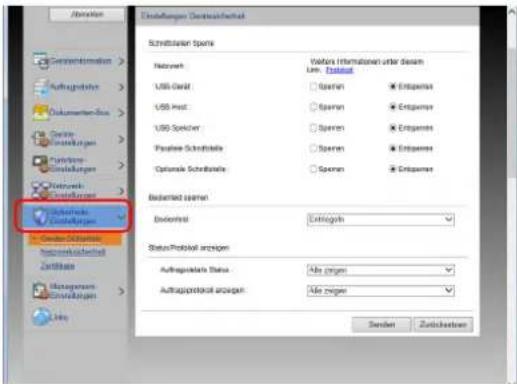Click the Sicherheits-Einstellungen shield icon
This screenshot has width=517, height=384.
[x=41, y=217]
